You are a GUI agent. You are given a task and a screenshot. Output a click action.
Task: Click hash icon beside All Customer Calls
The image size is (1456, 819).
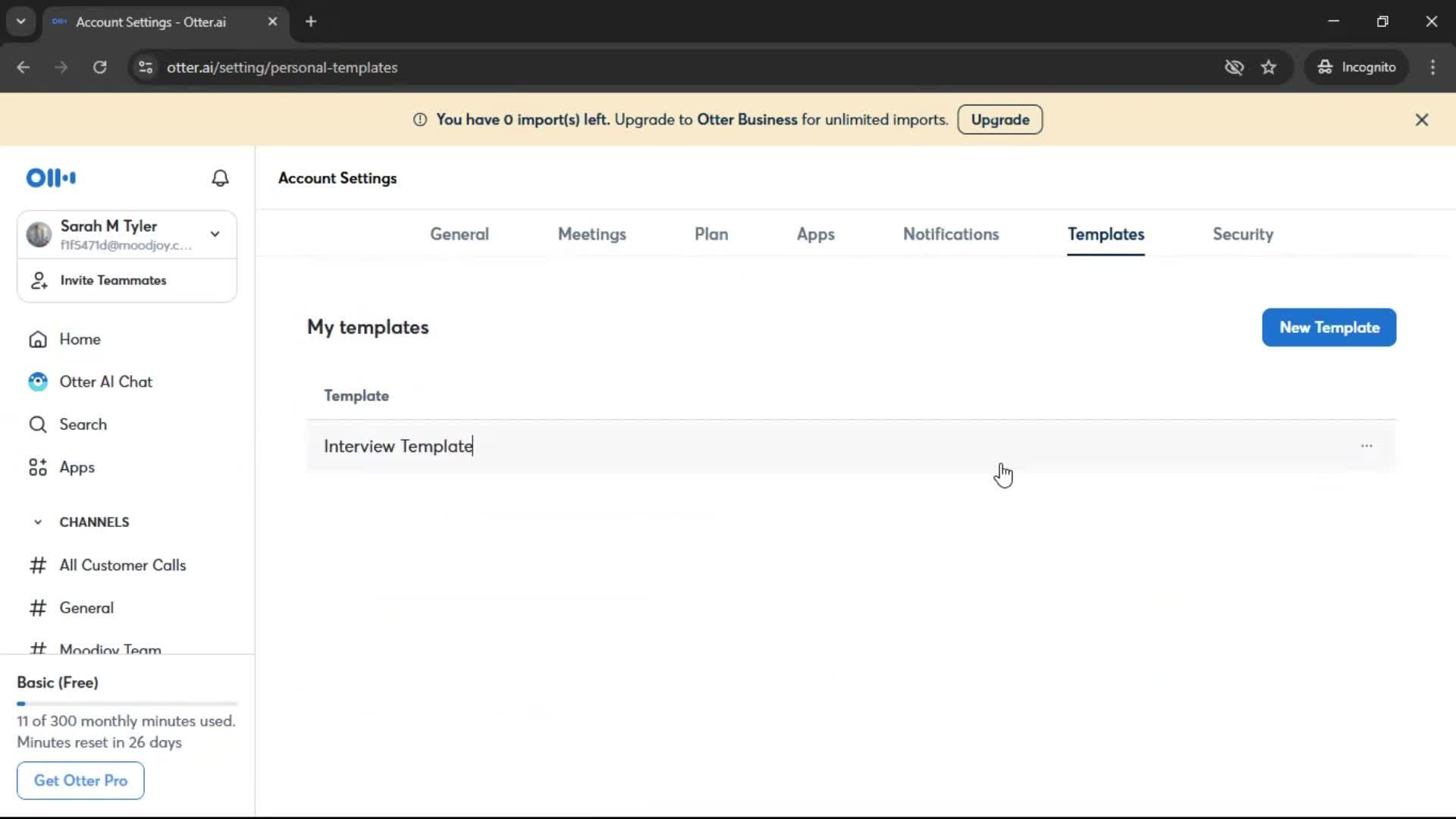click(x=38, y=565)
